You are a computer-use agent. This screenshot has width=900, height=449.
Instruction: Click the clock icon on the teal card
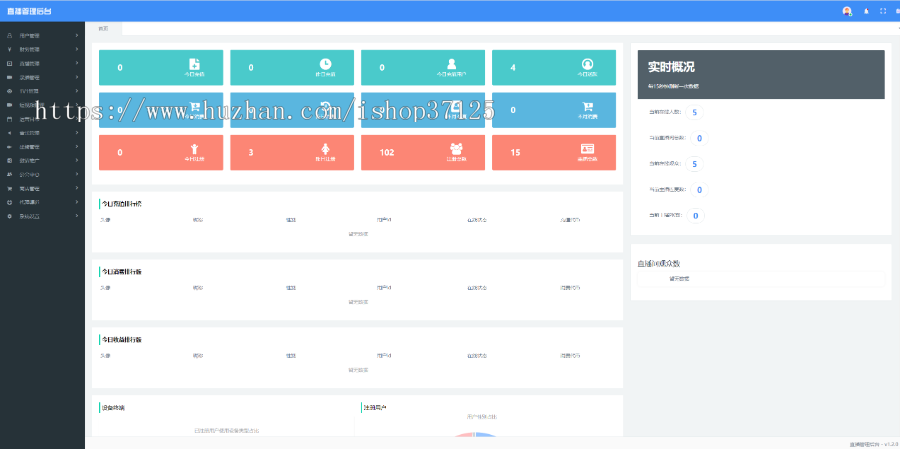[325, 64]
